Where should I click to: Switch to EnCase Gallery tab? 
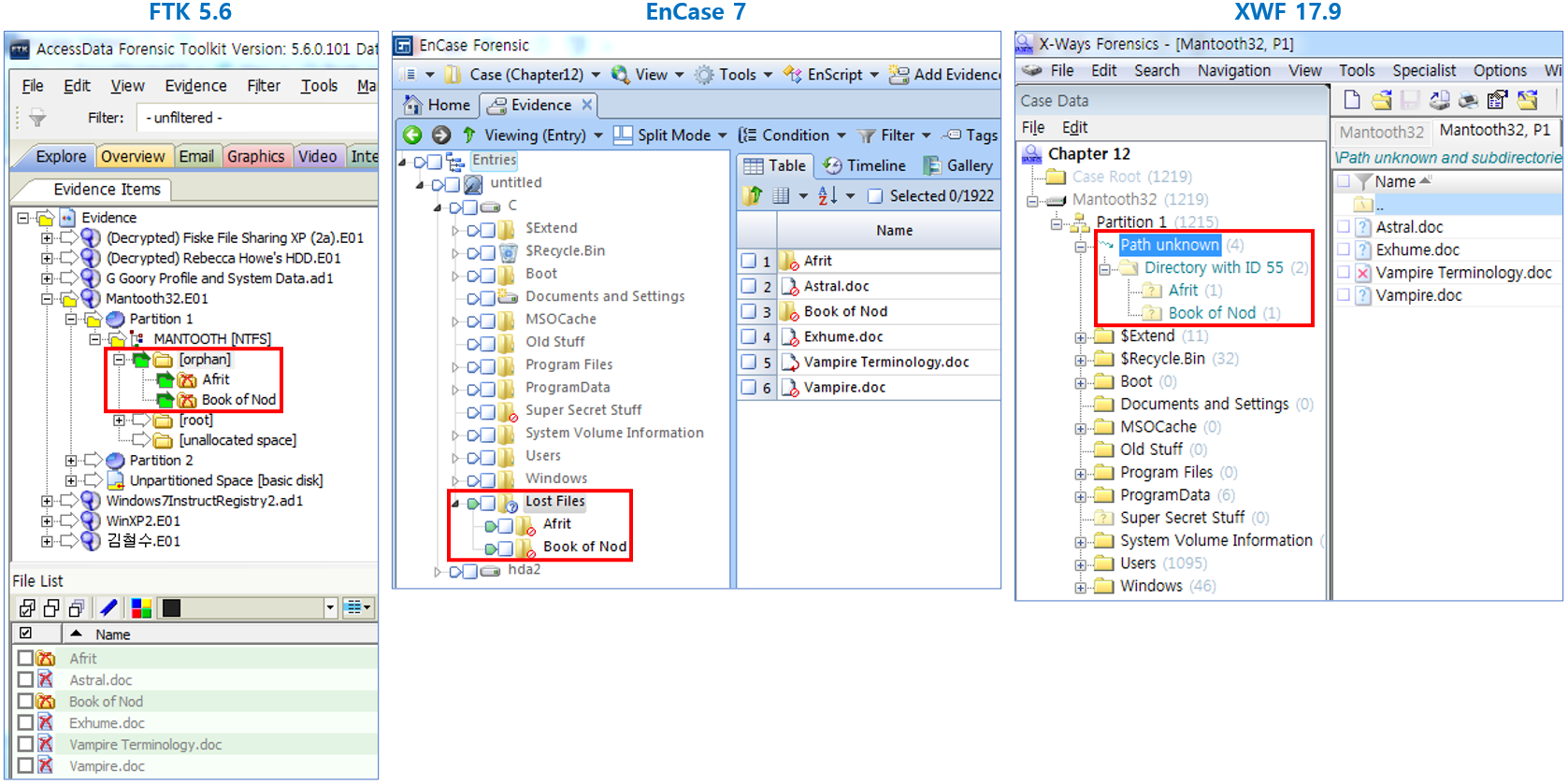tap(958, 165)
